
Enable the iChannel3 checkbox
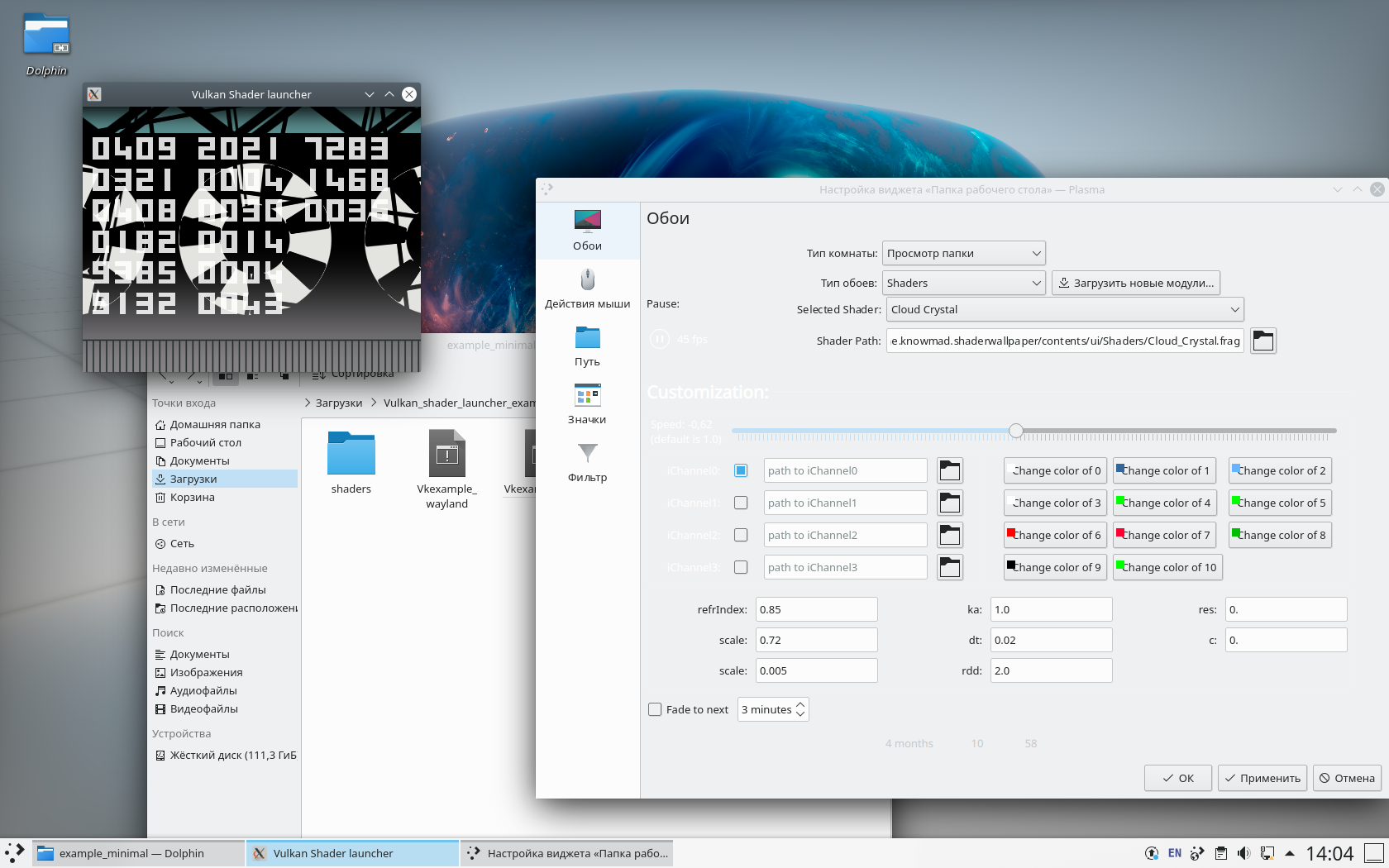[741, 567]
